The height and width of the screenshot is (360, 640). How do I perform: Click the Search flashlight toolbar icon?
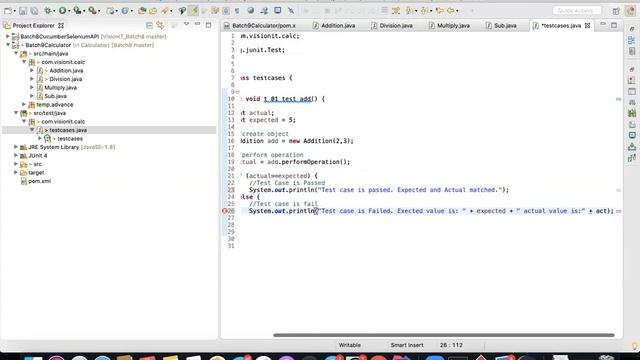coord(164,11)
